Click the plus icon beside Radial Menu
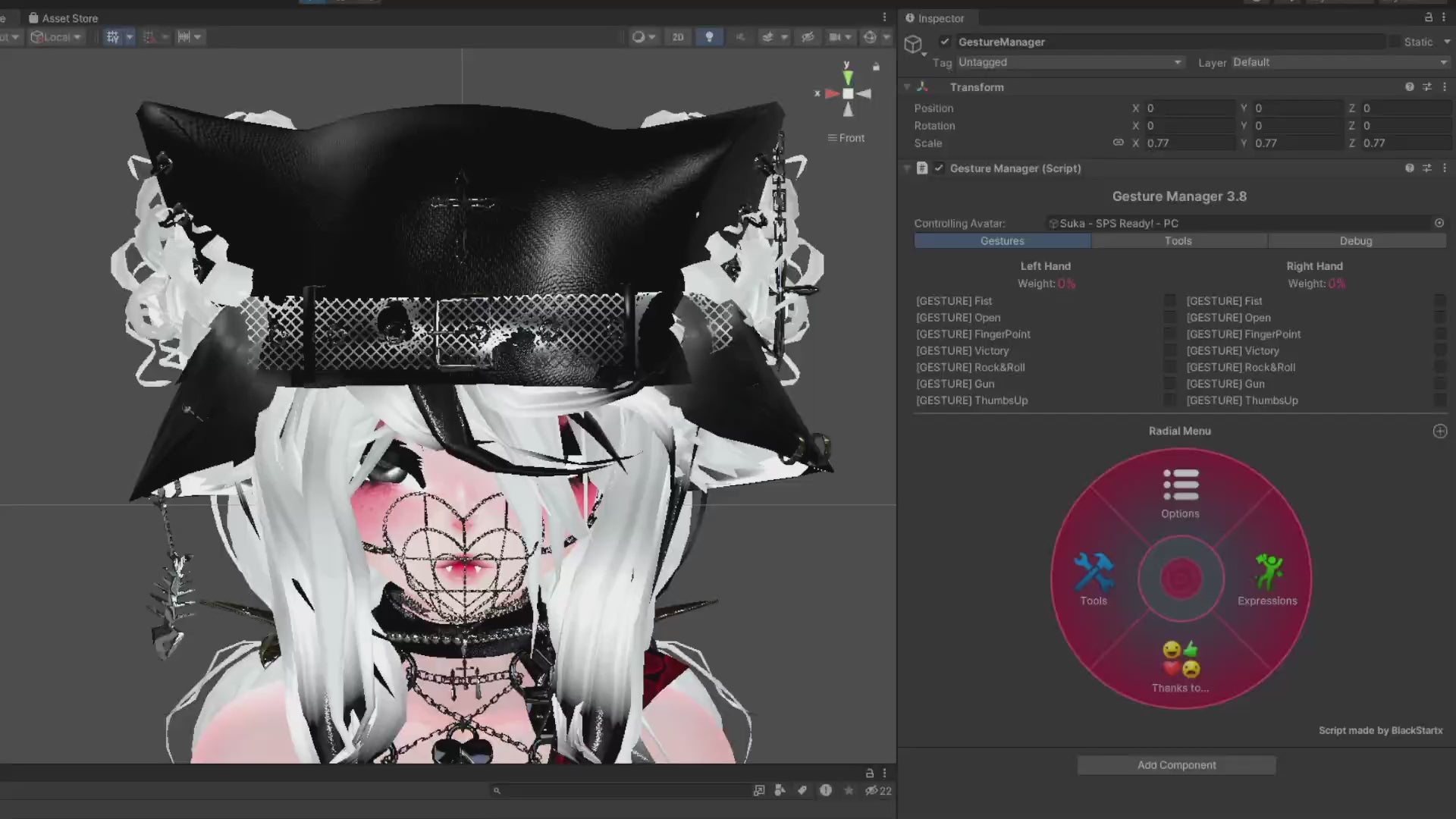This screenshot has width=1456, height=819. pyautogui.click(x=1439, y=431)
